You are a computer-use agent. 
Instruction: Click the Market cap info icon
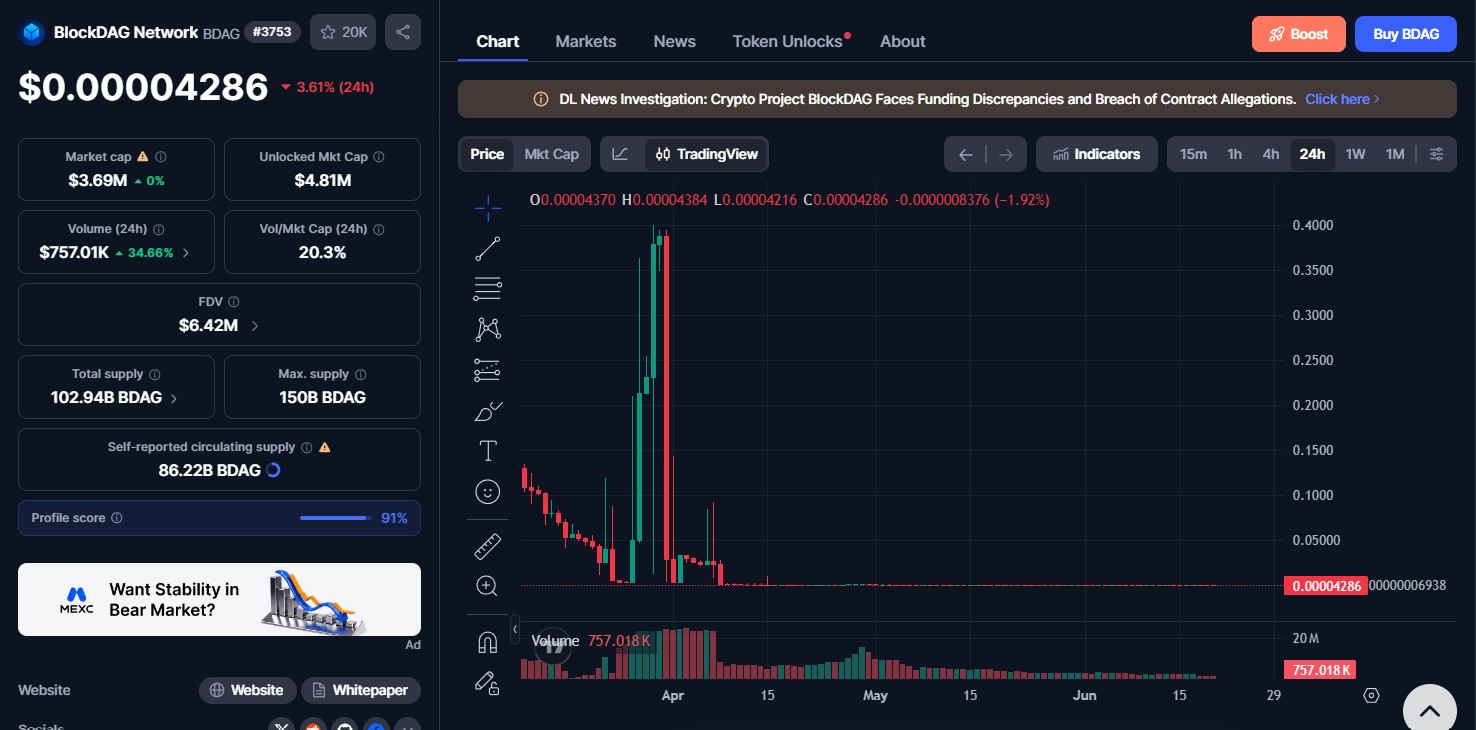(161, 157)
